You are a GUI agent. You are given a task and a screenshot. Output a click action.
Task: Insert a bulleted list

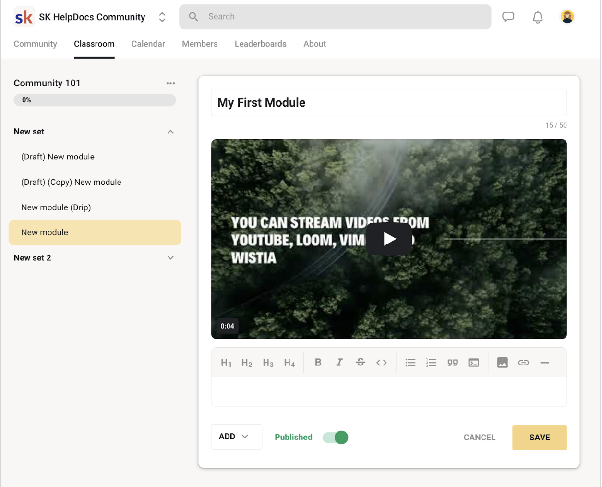pos(410,362)
